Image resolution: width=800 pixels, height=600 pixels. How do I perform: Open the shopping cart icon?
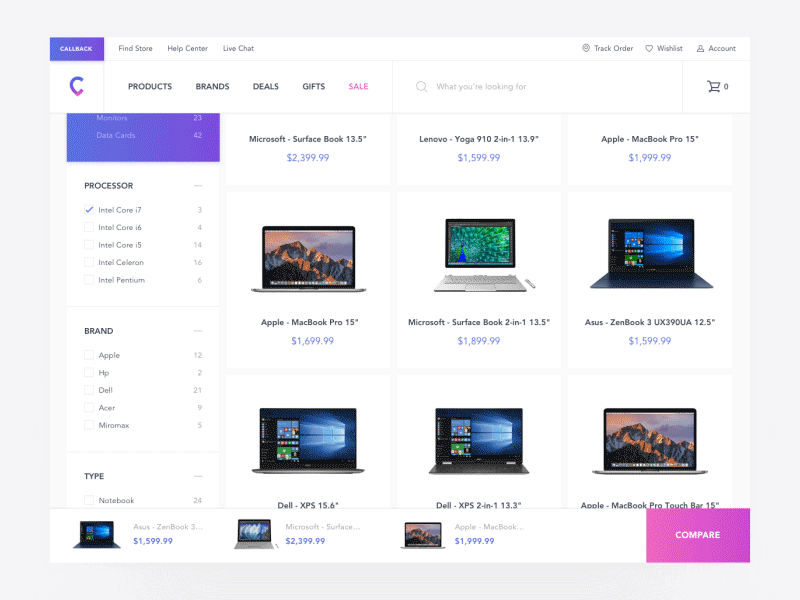click(x=716, y=86)
